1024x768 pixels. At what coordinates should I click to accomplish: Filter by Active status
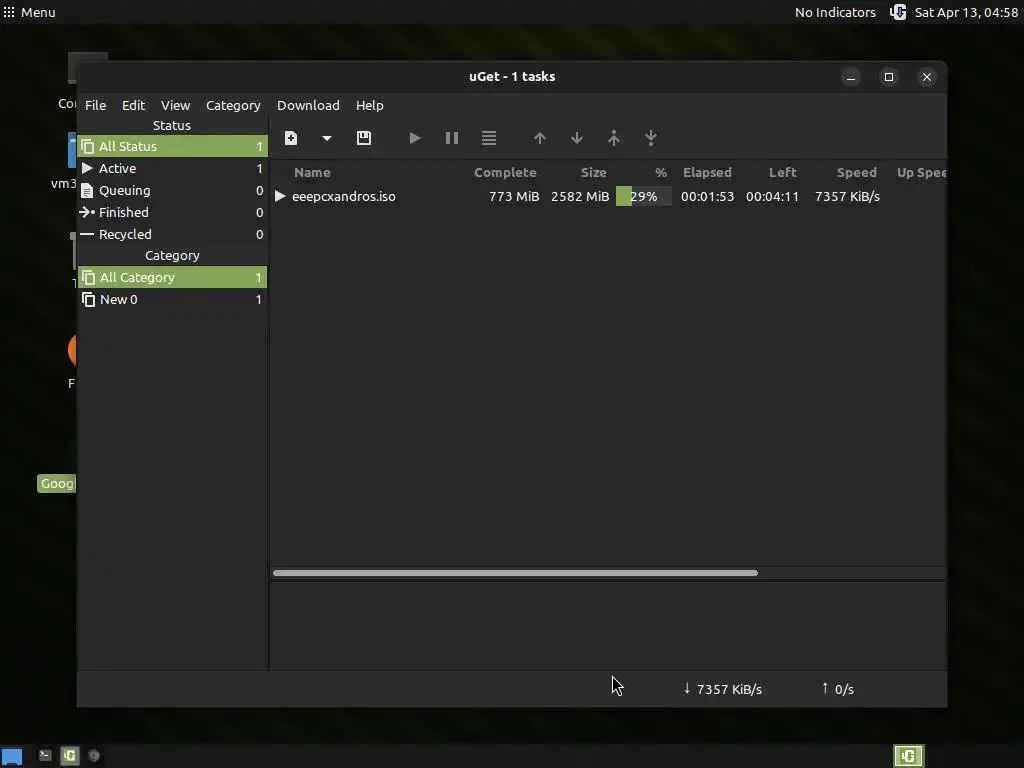[x=172, y=168]
